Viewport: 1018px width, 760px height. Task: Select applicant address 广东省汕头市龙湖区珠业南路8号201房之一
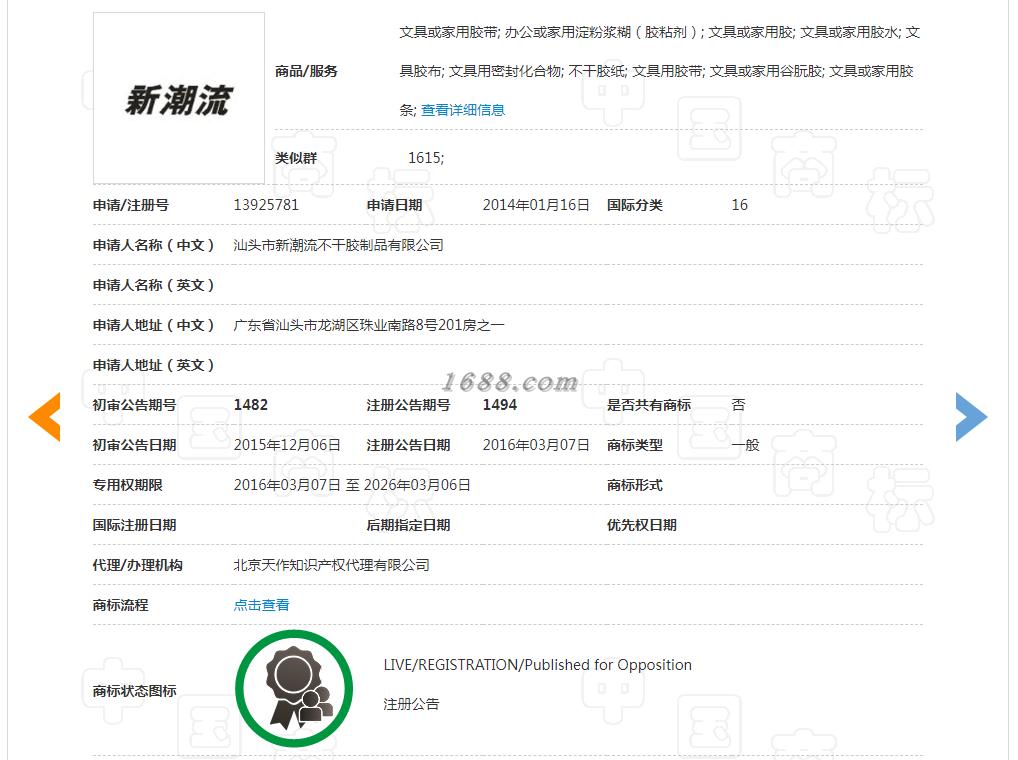[369, 325]
